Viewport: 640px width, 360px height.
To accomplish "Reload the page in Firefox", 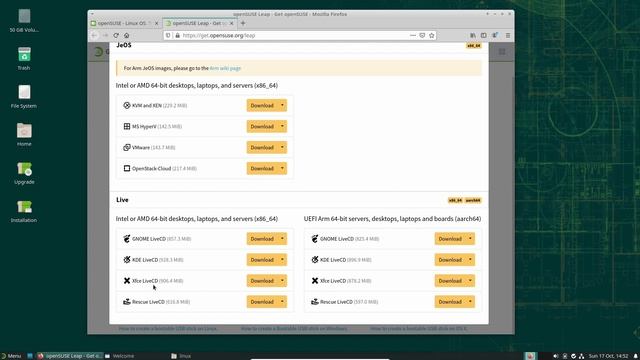I will 116,36.
